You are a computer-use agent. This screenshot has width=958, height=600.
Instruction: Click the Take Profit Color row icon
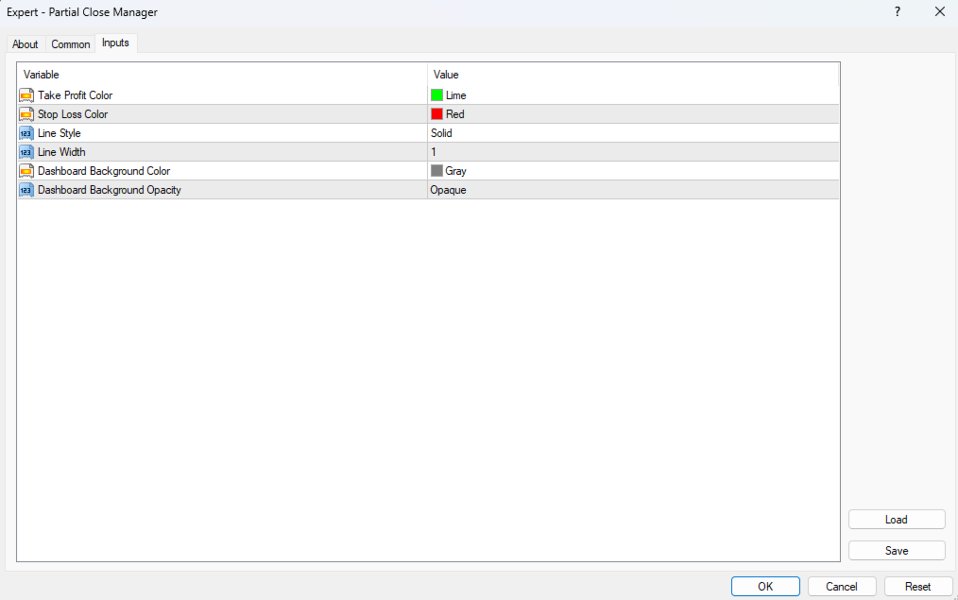(x=26, y=94)
